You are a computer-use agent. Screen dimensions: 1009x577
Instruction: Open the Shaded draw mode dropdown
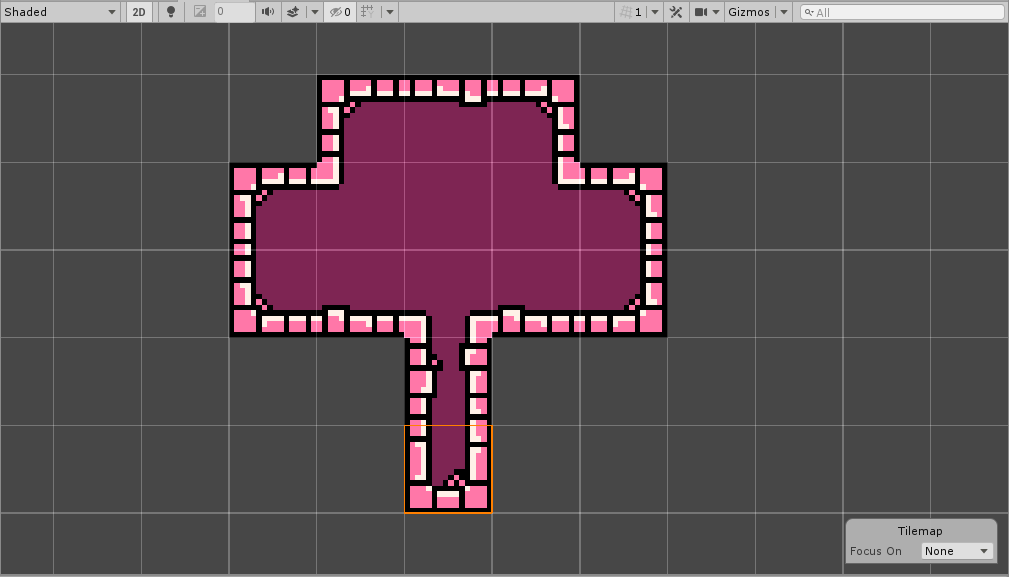[60, 12]
